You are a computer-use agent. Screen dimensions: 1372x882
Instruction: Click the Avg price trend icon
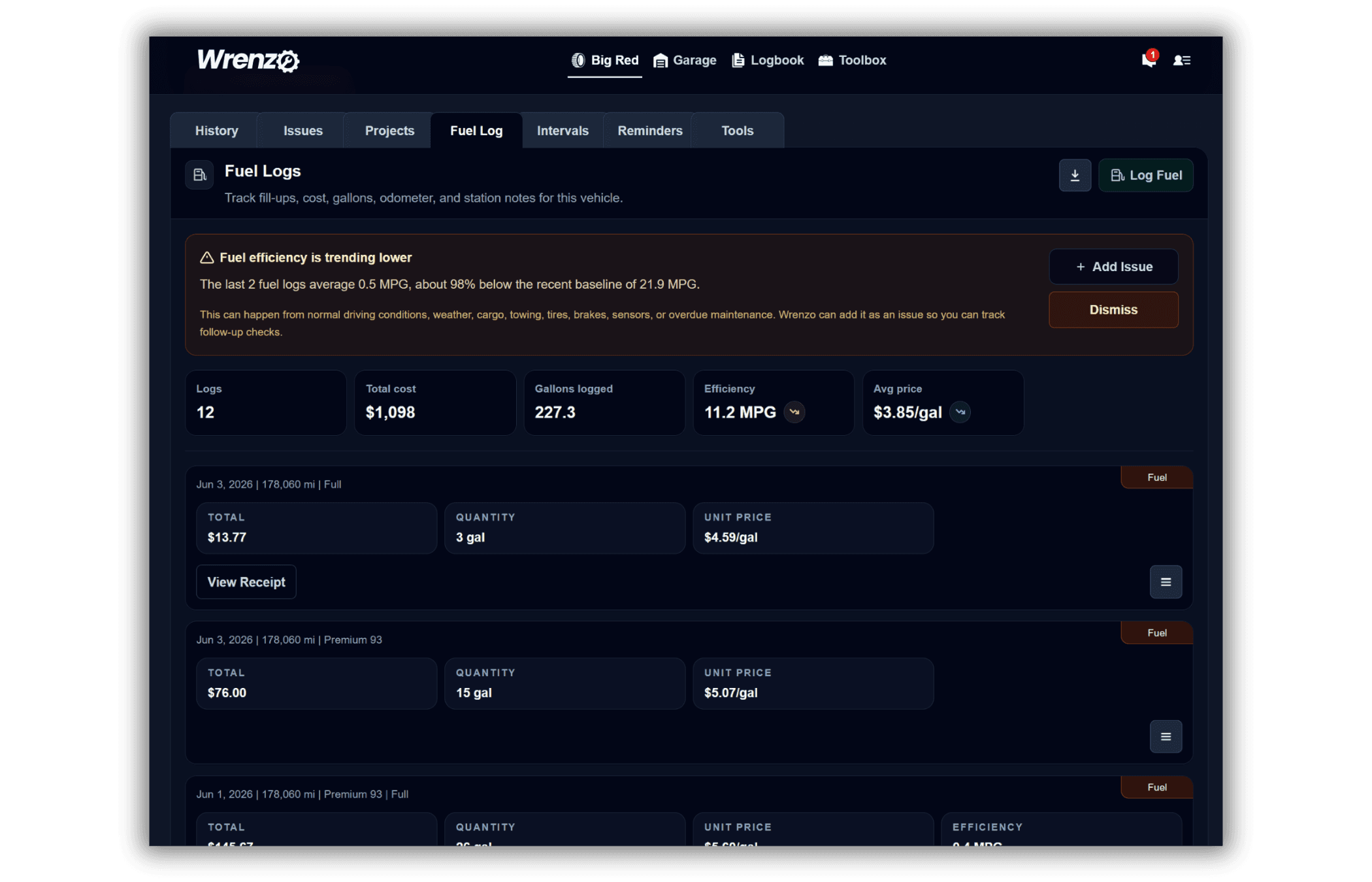960,412
